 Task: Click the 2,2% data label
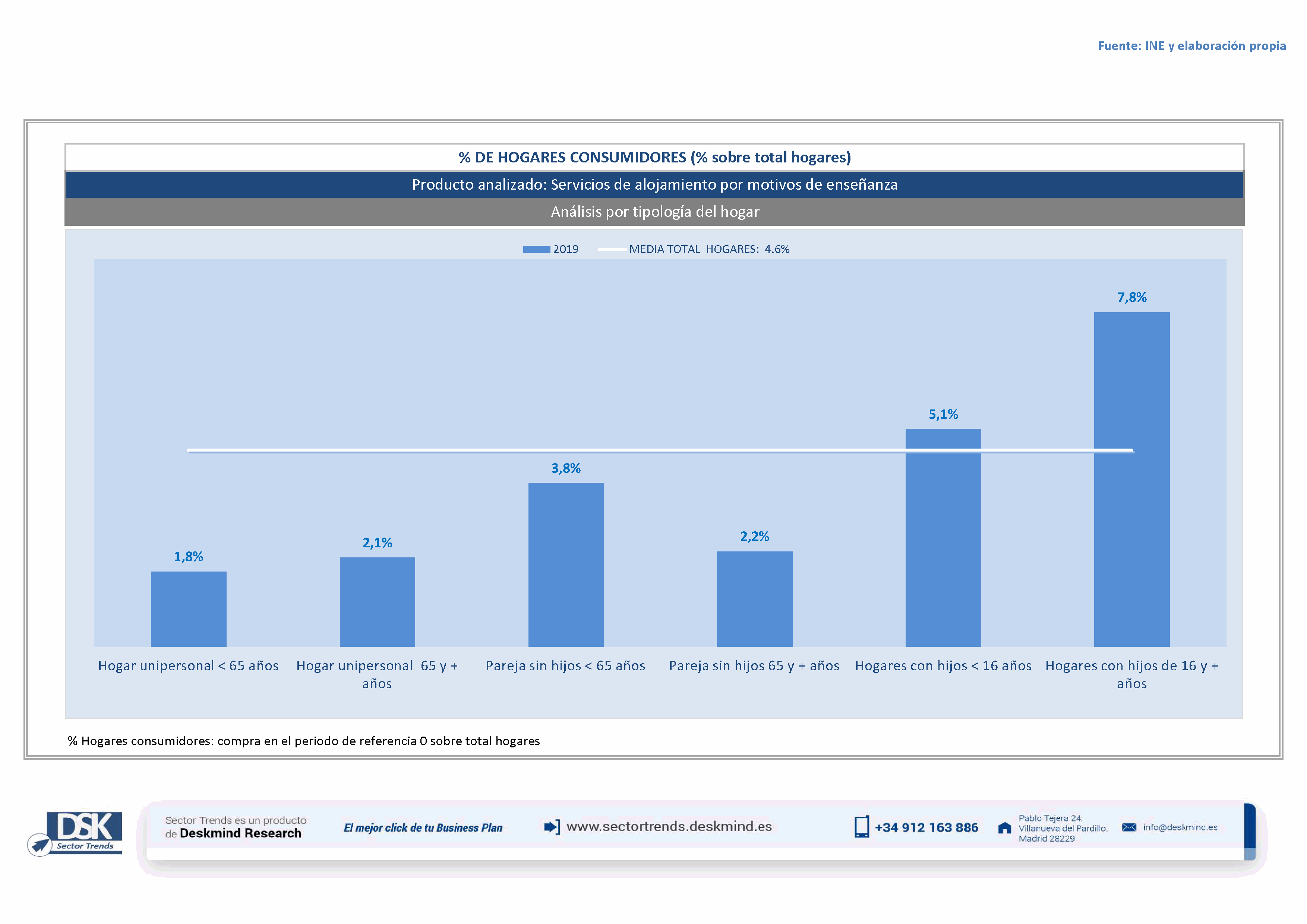754,537
